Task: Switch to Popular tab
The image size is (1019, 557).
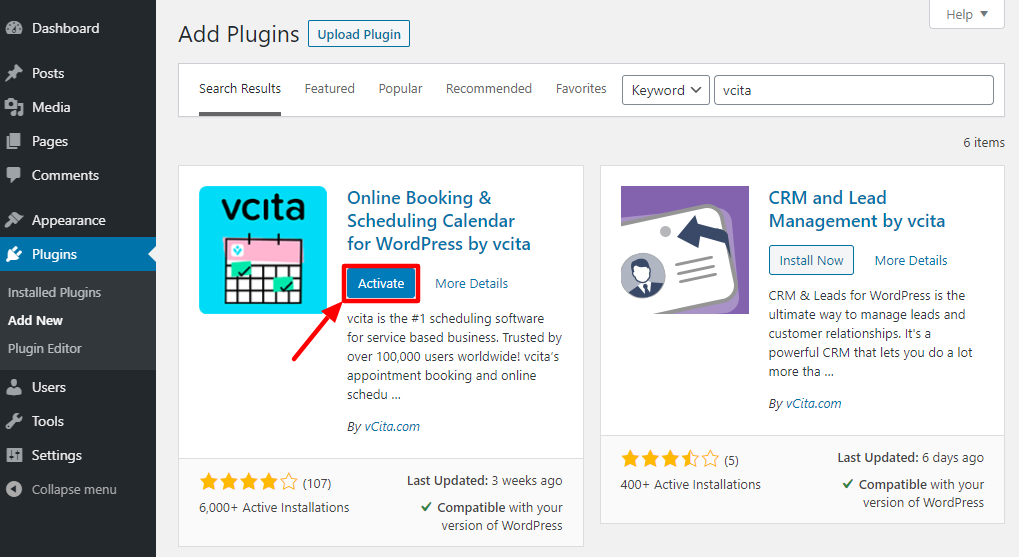Action: coord(400,89)
